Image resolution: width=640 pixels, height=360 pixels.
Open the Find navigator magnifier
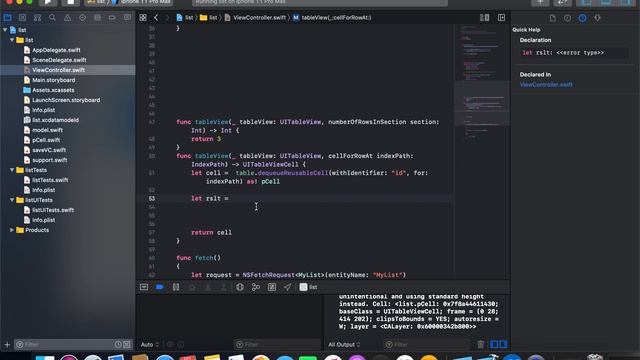[x=52, y=18]
